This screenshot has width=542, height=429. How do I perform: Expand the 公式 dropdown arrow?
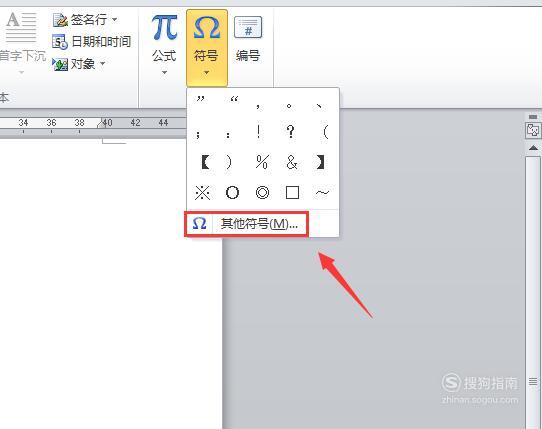coord(165,72)
